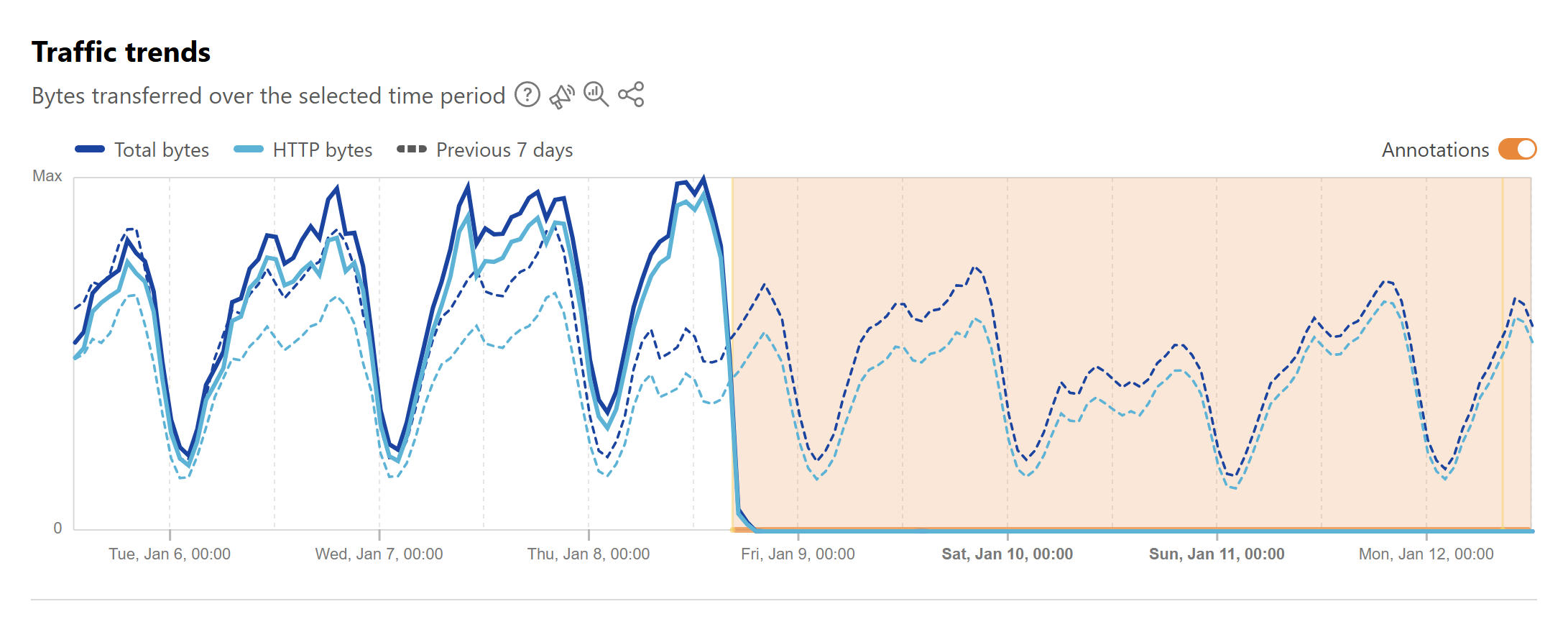This screenshot has height=627, width=1568.
Task: Click the megaphone icon beside the subtitle
Action: (562, 96)
